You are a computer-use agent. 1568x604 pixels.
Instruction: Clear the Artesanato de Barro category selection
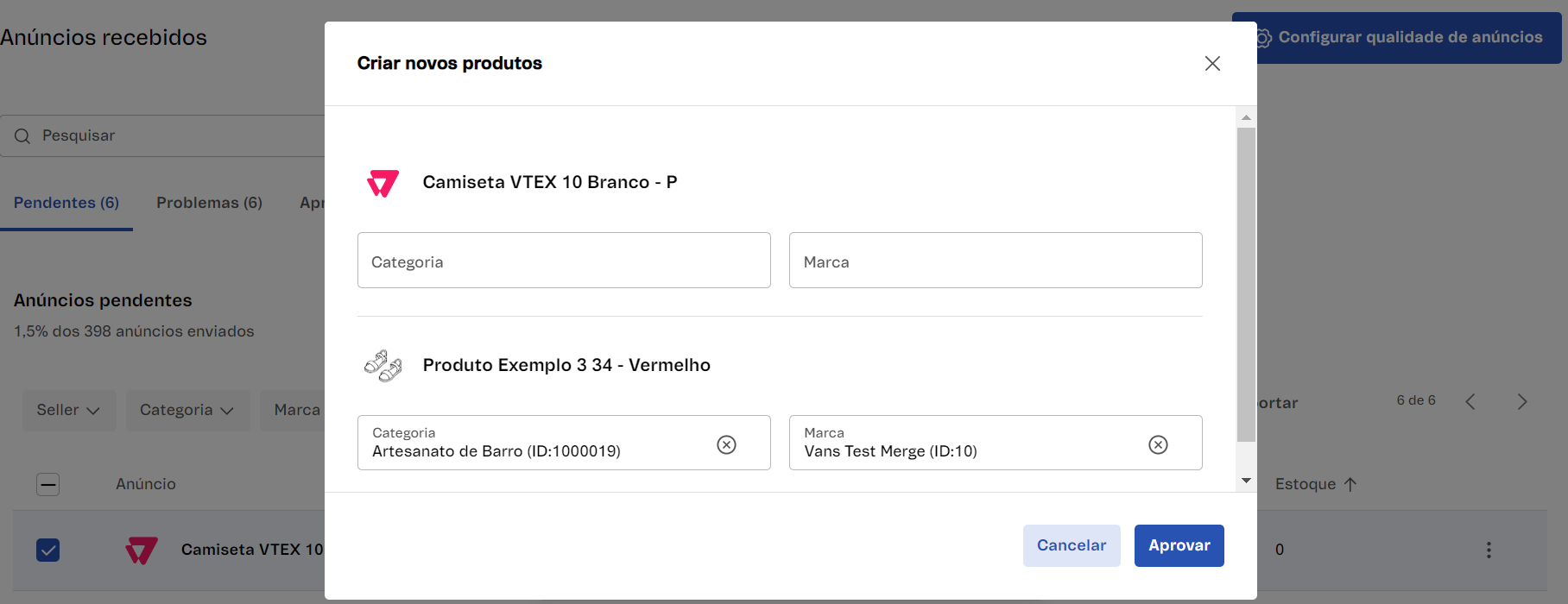click(x=726, y=444)
